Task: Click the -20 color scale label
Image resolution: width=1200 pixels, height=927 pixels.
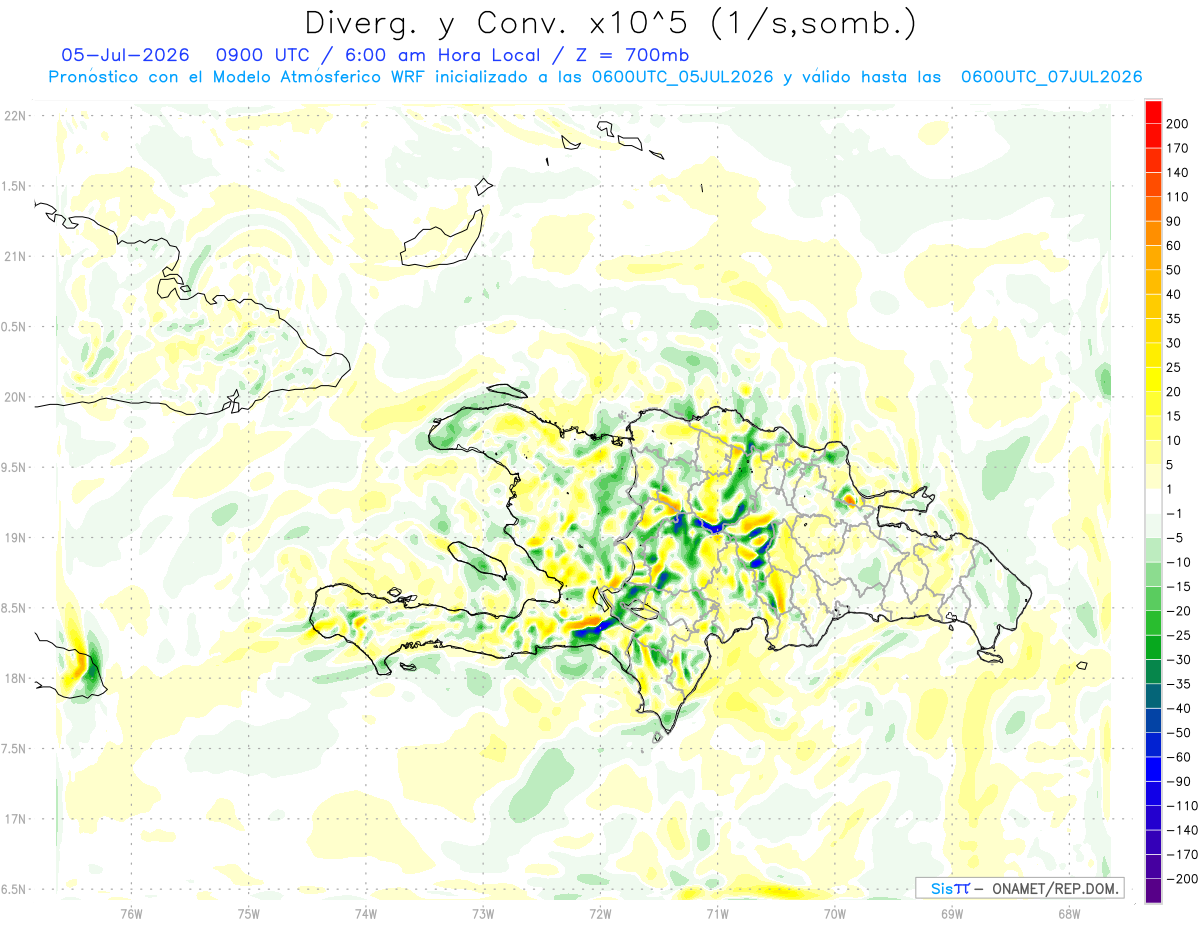Action: [x=1181, y=611]
